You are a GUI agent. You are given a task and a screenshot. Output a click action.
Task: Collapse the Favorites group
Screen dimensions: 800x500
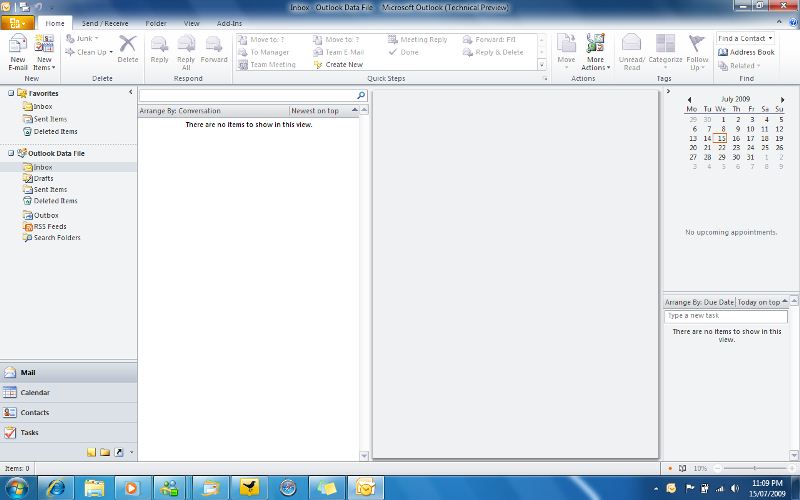point(11,93)
